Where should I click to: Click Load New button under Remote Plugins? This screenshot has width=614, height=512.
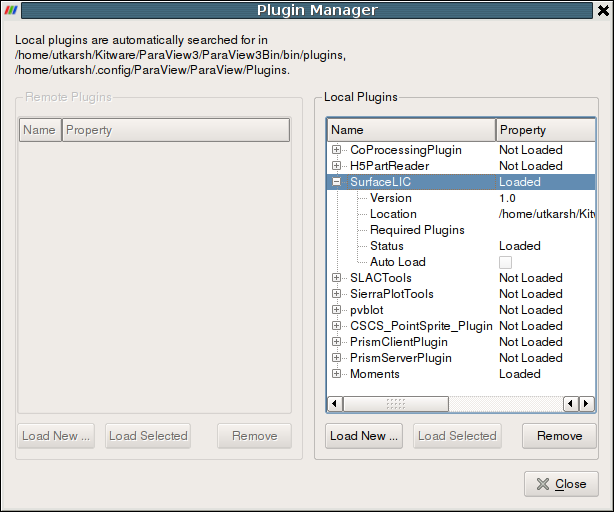click(56, 436)
